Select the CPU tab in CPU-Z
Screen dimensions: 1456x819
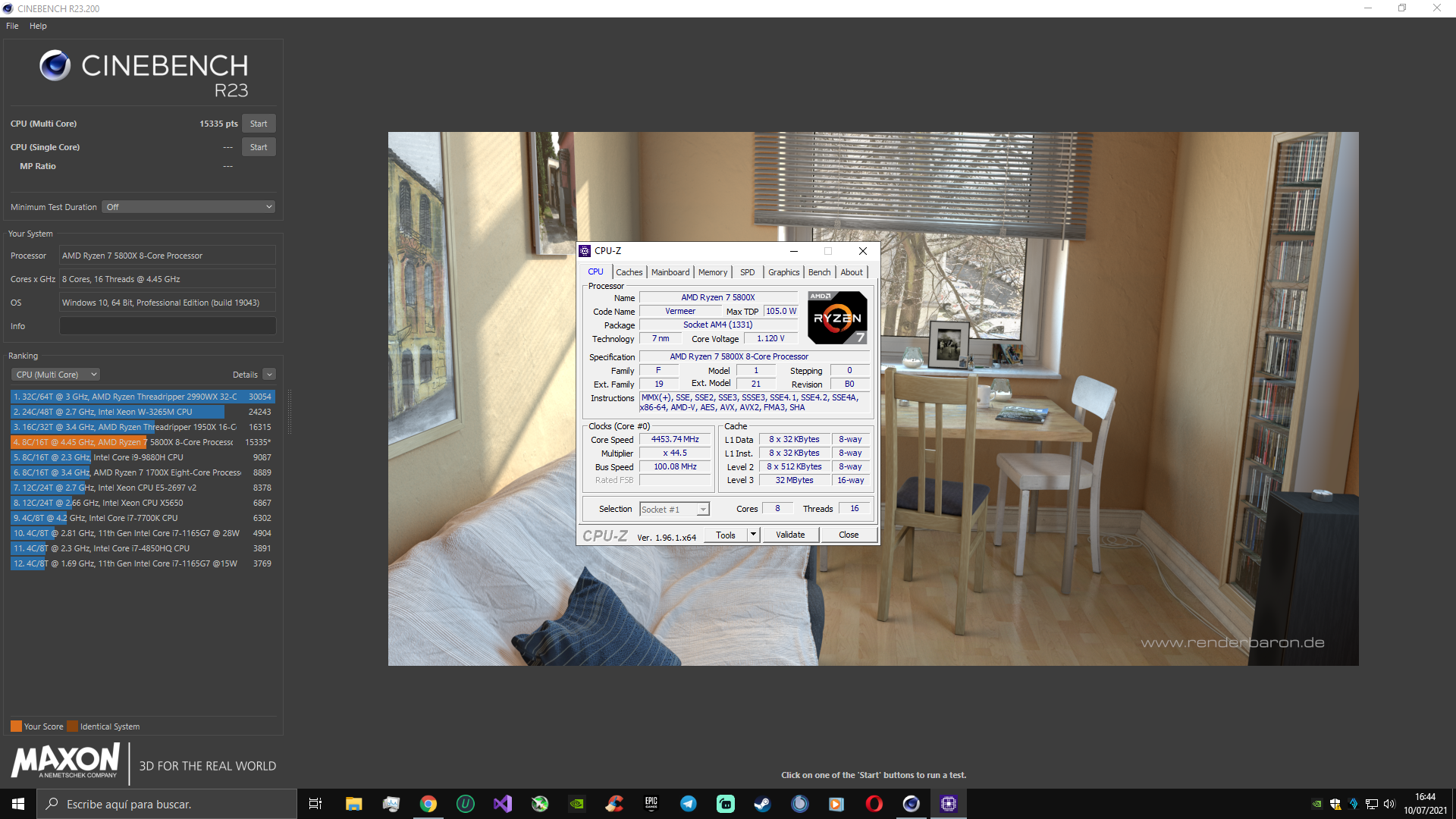click(595, 271)
